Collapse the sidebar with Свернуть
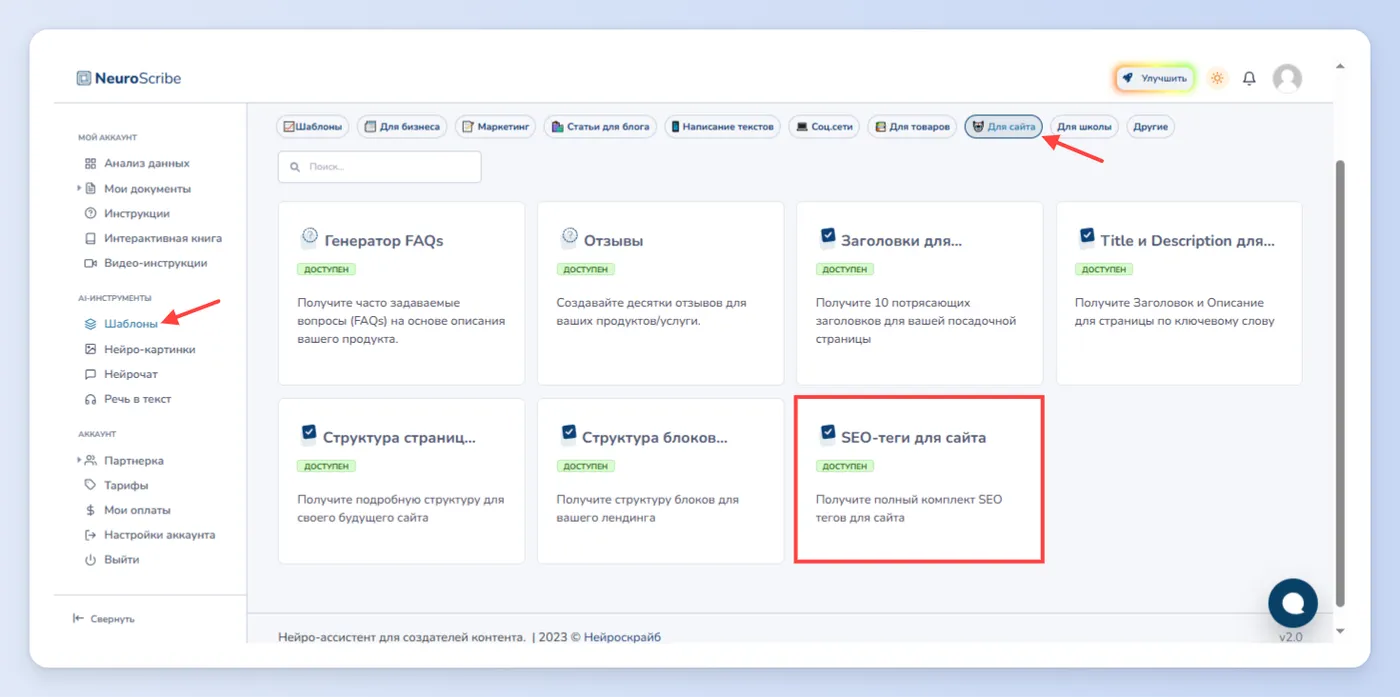The image size is (1400, 697). pos(104,619)
